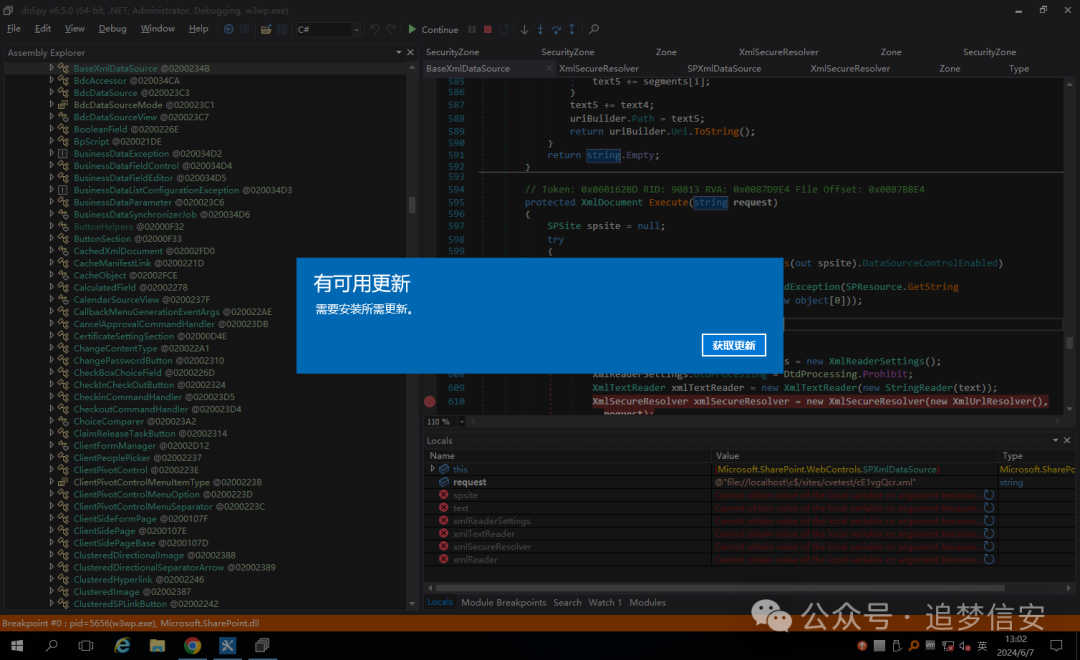Switch to the Modules tab
This screenshot has width=1080, height=660.
[x=647, y=602]
